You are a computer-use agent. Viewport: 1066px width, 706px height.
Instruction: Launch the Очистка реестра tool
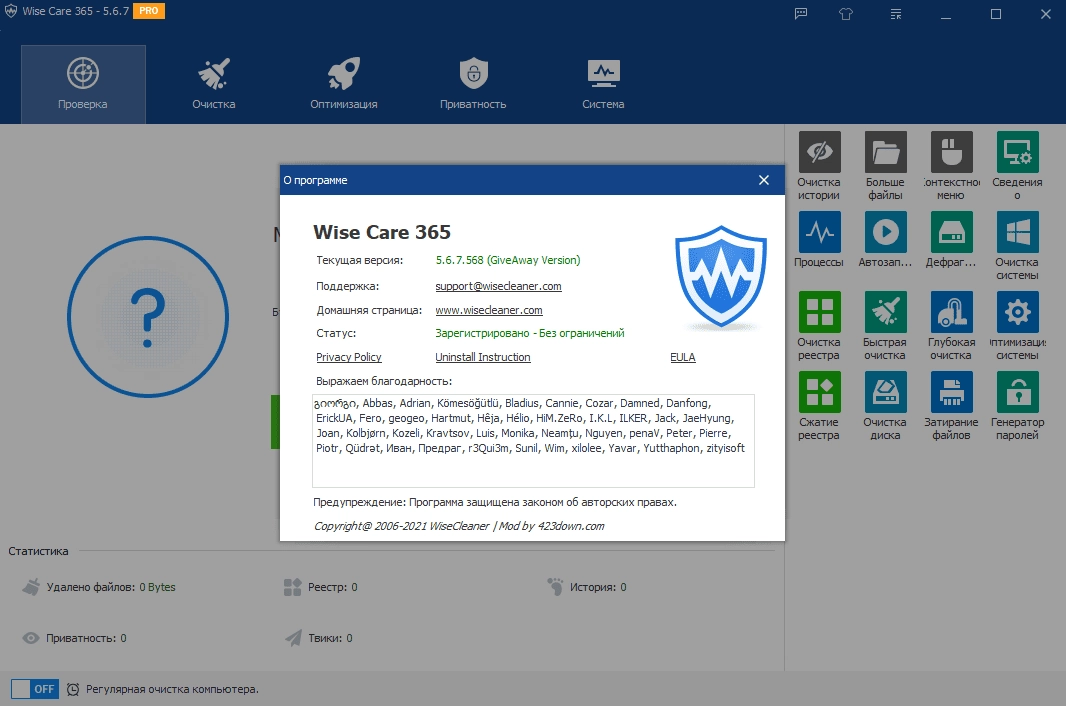click(x=819, y=326)
